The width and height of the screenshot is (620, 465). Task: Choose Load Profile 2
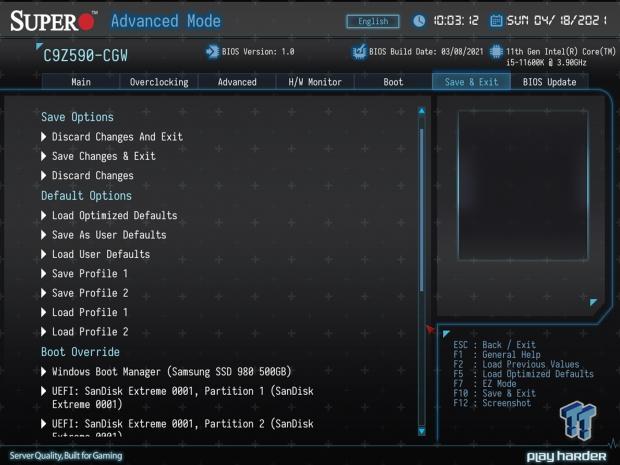[85, 332]
